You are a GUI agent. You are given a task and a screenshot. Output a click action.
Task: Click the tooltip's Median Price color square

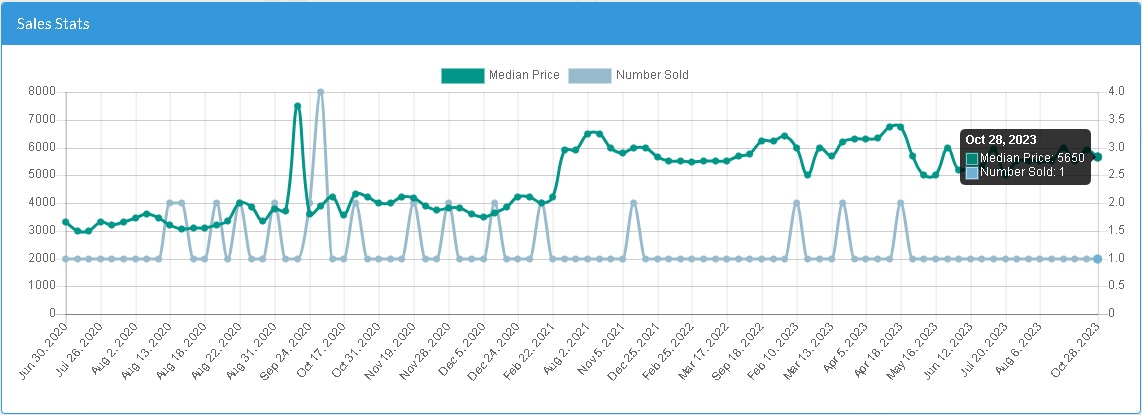point(972,158)
